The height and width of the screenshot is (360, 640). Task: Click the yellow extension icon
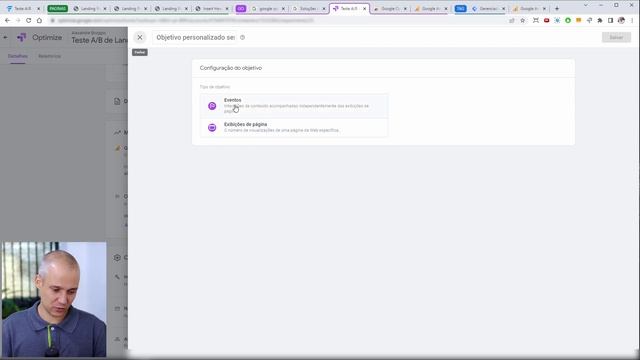[x=578, y=20]
